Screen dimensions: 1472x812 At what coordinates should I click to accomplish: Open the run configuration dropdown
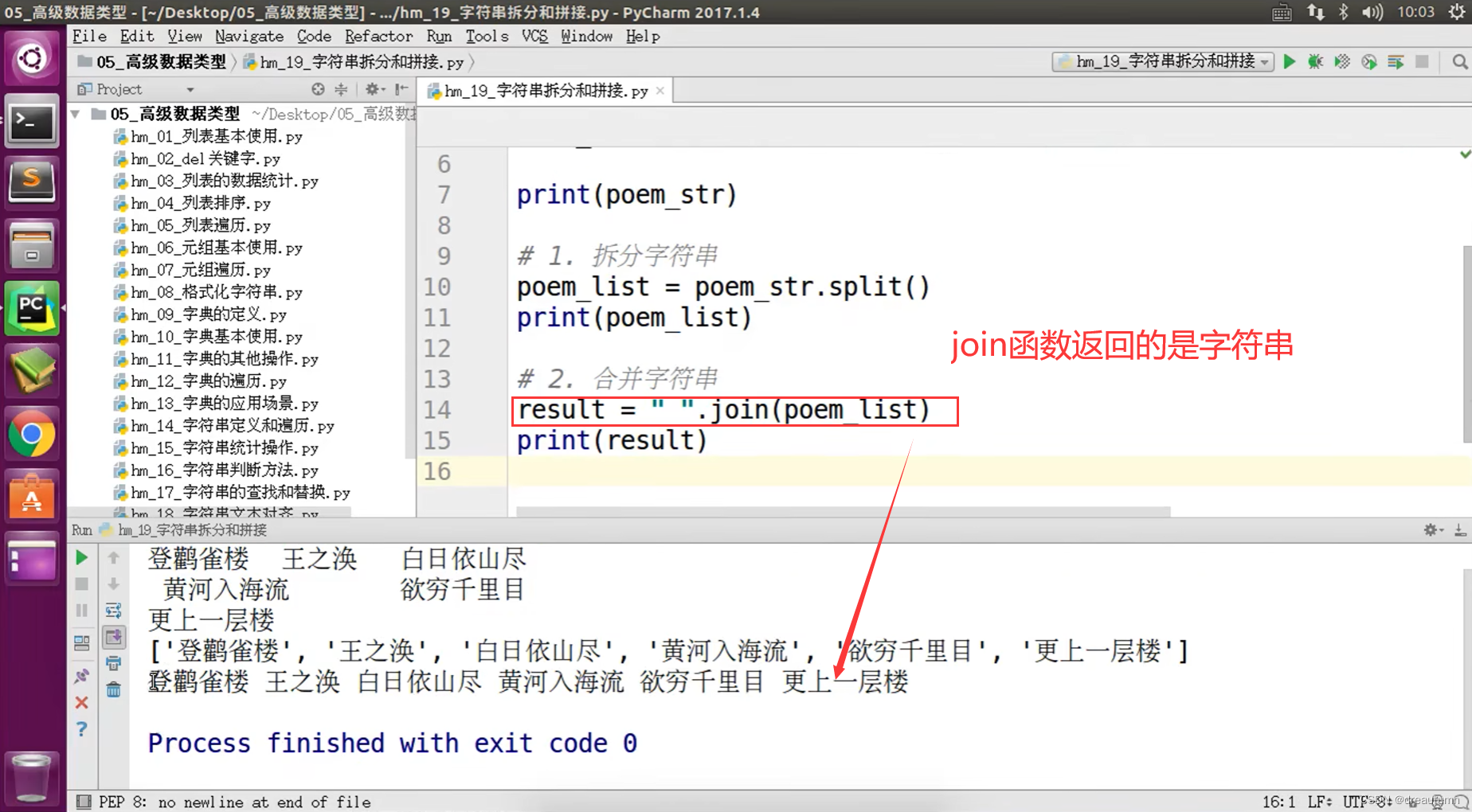[x=1163, y=61]
